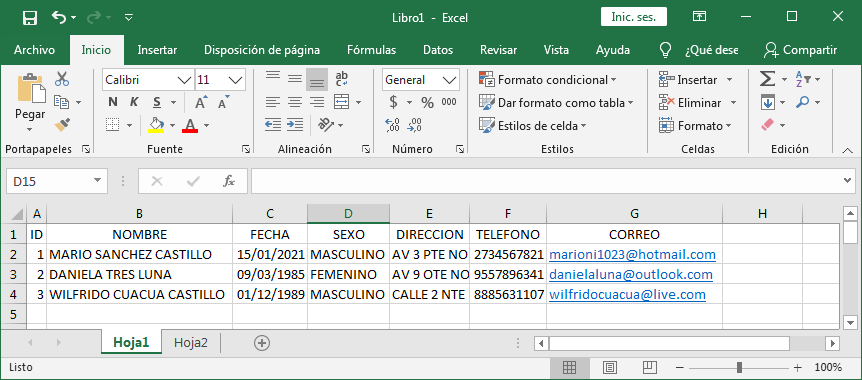862x380 pixels.
Task: Open Formato condicional menu
Action: tap(547, 80)
